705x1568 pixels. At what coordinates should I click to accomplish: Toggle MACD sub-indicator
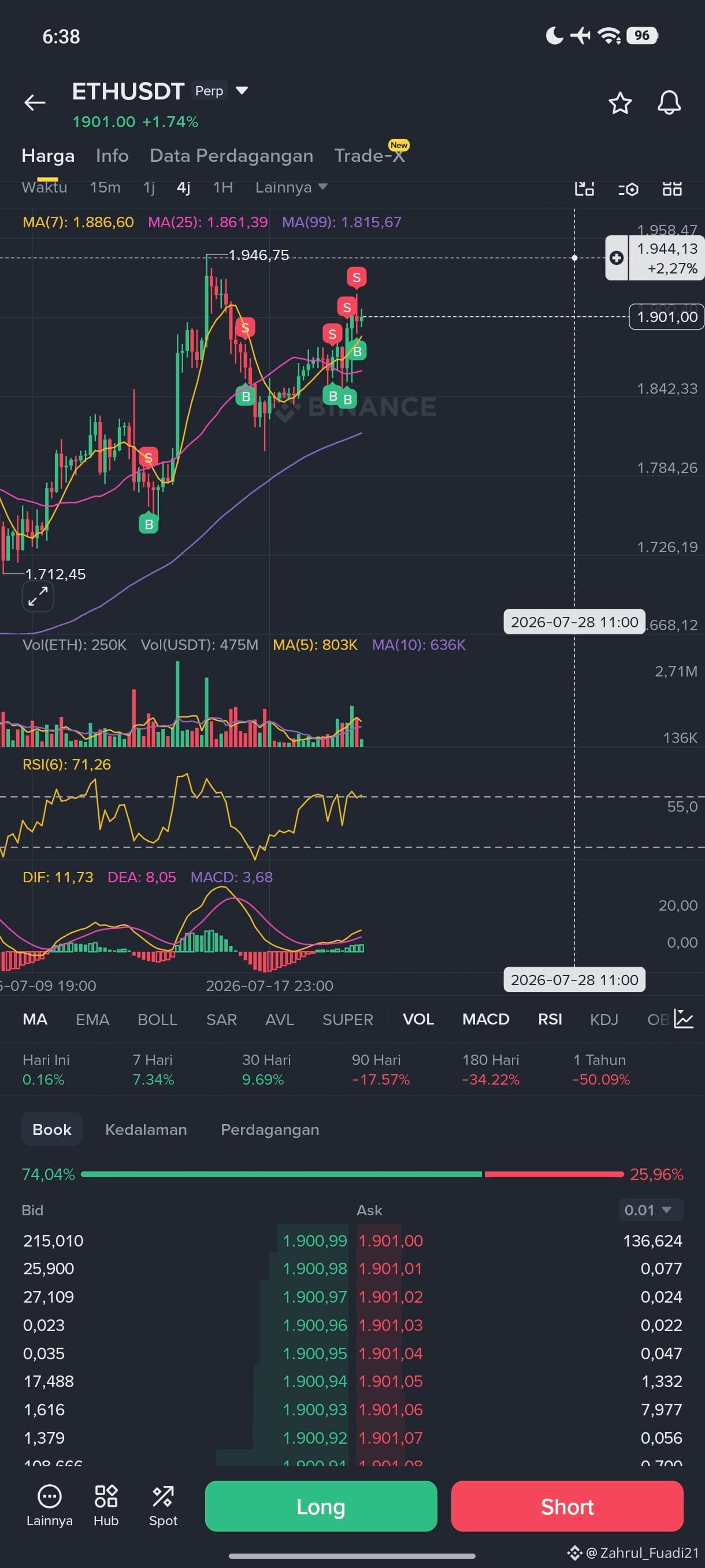(x=486, y=1019)
